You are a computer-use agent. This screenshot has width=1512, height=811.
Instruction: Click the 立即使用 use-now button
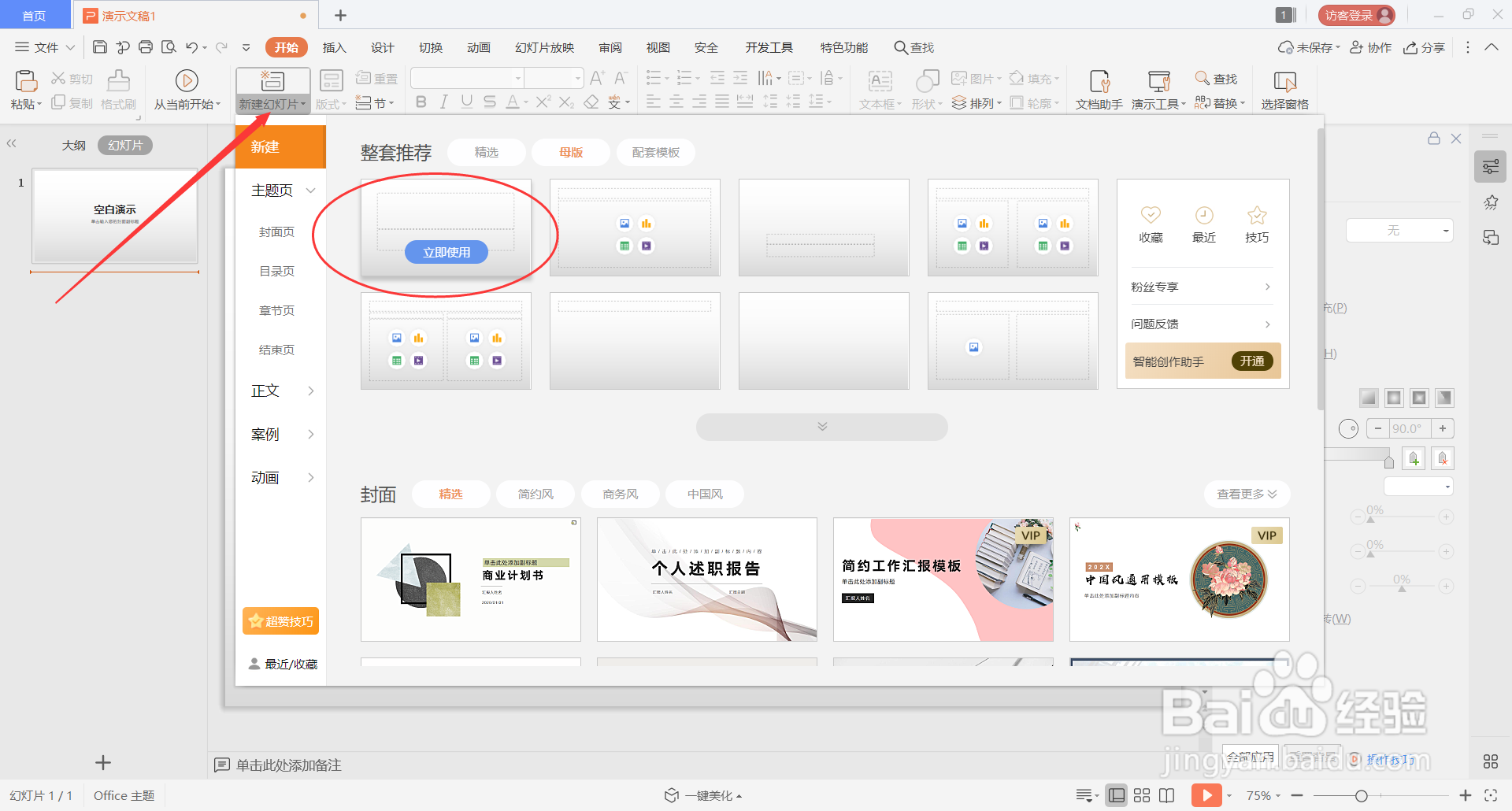[x=446, y=252]
